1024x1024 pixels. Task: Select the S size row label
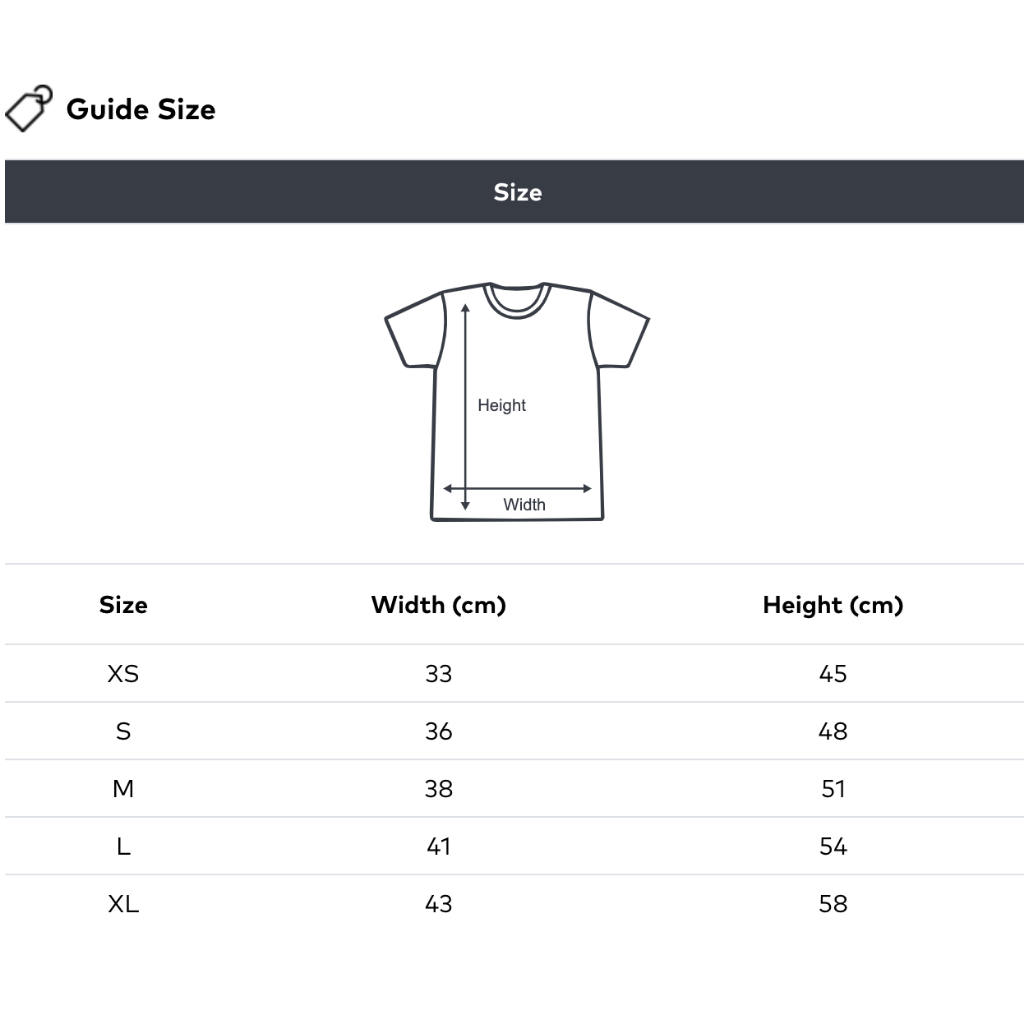click(x=123, y=732)
